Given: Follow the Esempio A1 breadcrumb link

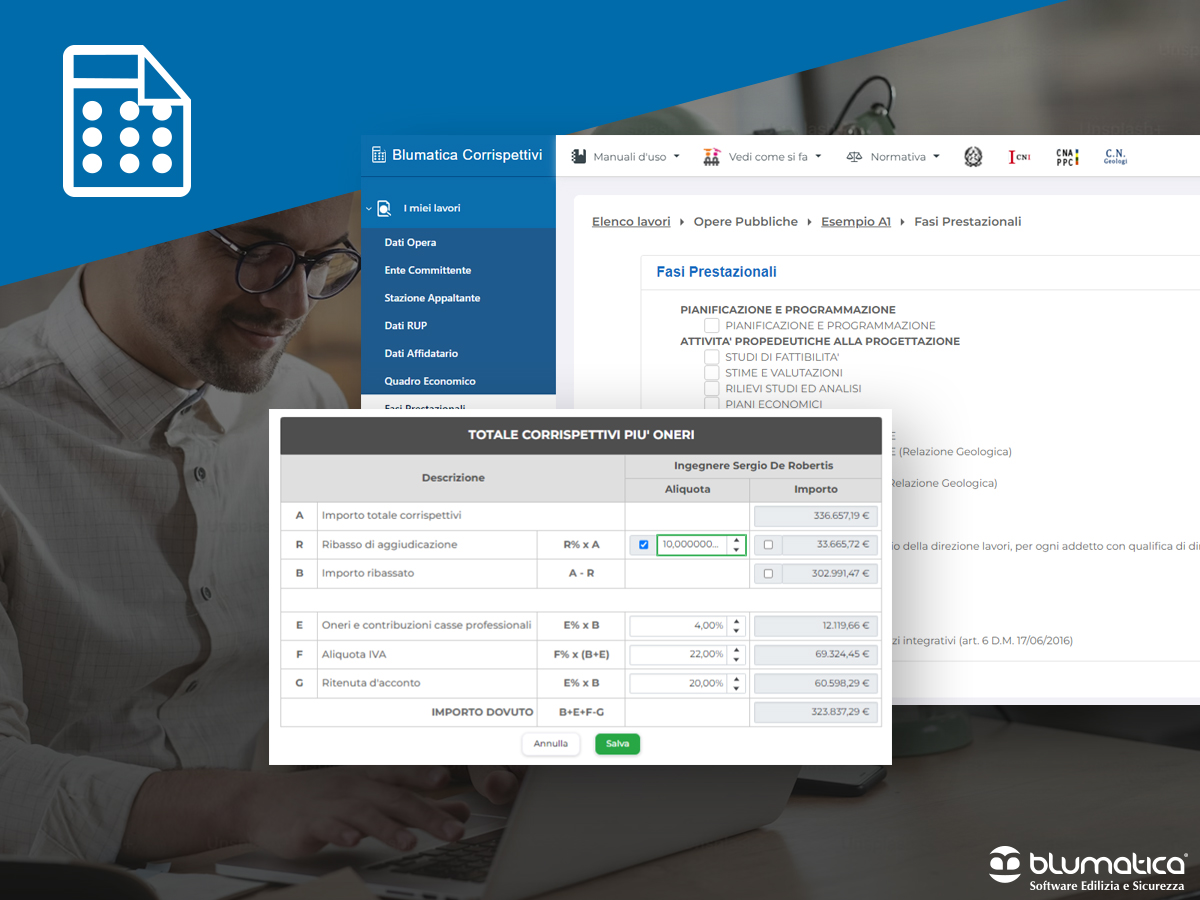Looking at the screenshot, I should coord(856,222).
